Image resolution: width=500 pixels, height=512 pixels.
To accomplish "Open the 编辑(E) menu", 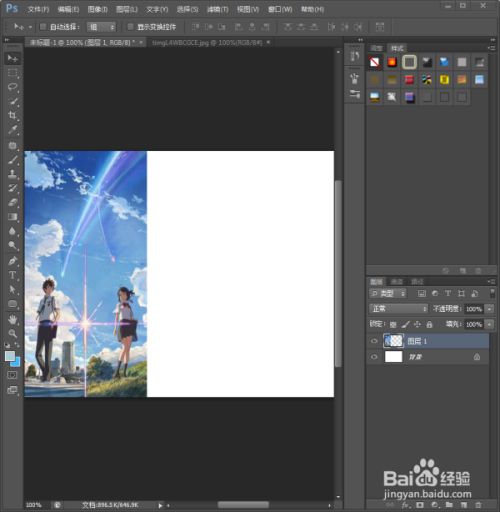I will [x=68, y=9].
